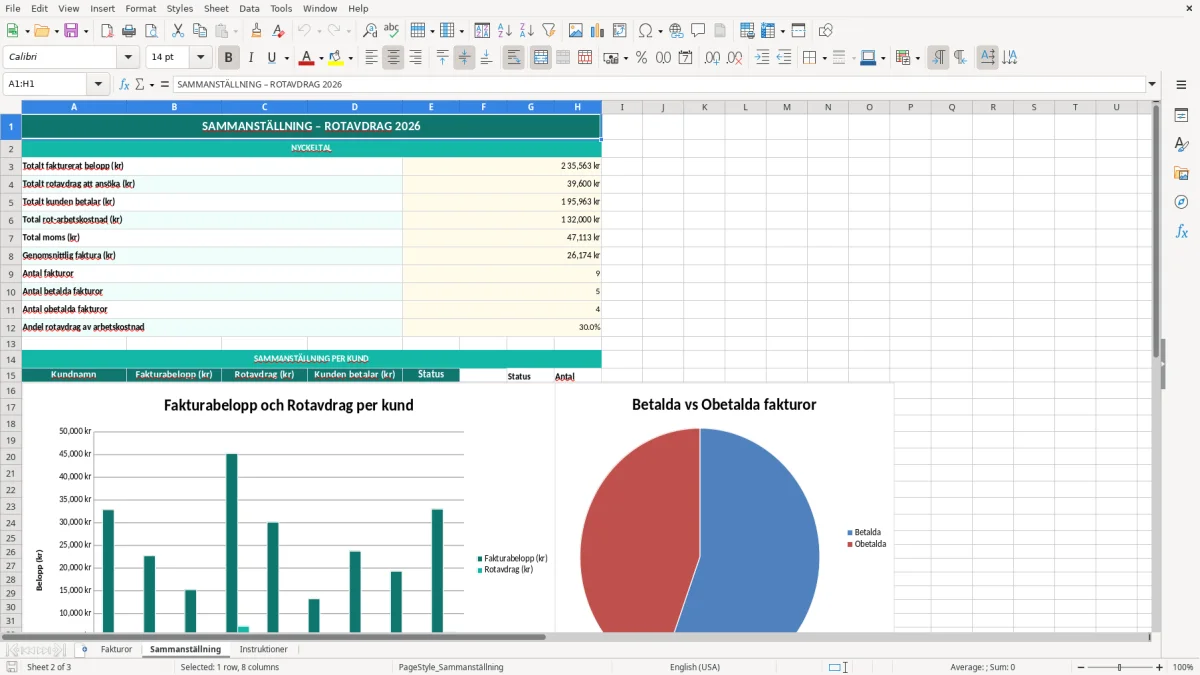Click the Merge and Center Cells icon

540,58
